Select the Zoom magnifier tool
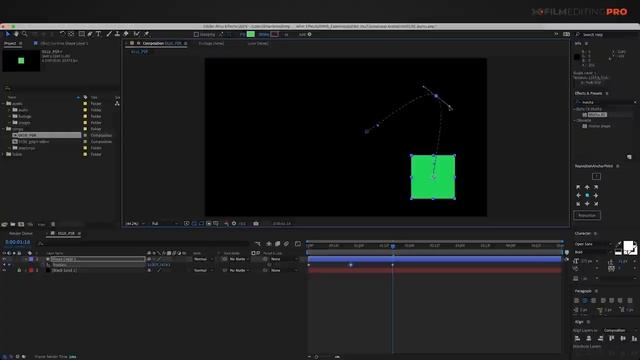This screenshot has height=360, width=640. 24,34
